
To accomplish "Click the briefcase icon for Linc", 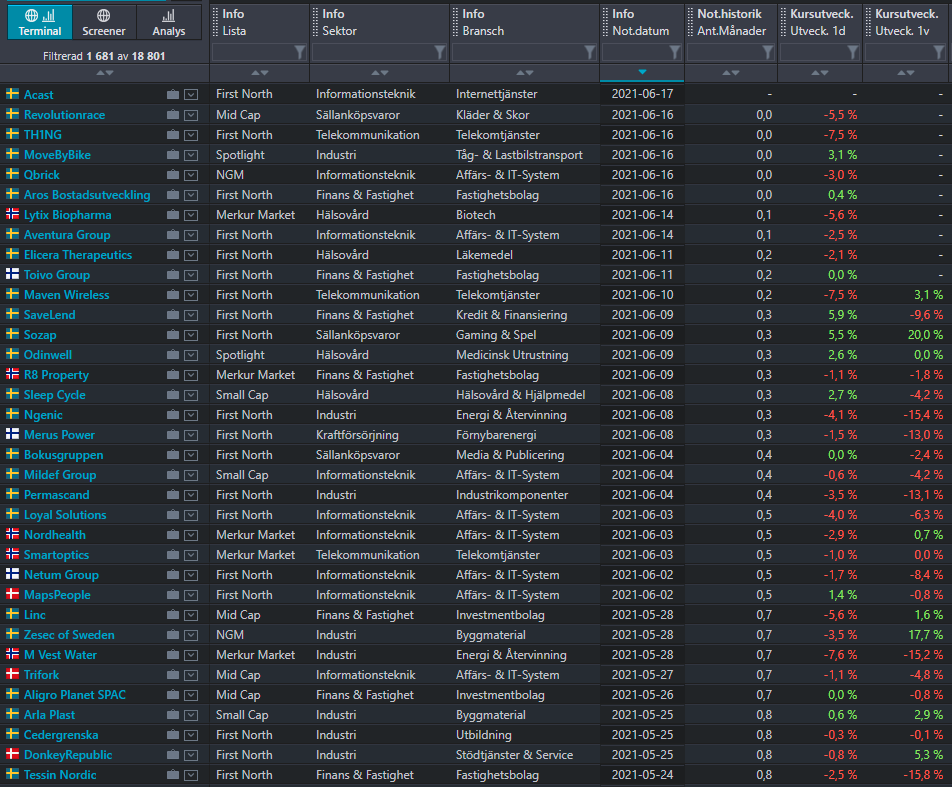I will tap(173, 615).
